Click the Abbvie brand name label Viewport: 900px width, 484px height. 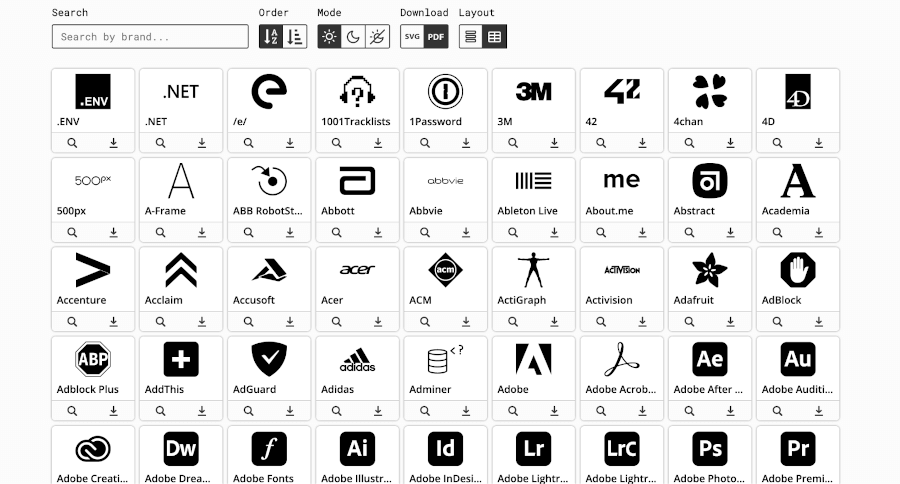click(x=426, y=211)
